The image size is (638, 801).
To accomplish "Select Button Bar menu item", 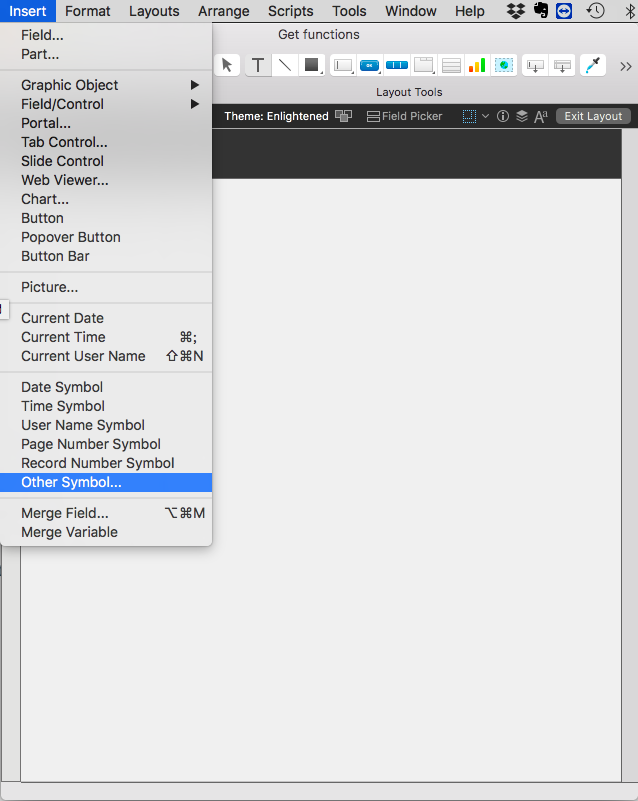I will (106, 256).
